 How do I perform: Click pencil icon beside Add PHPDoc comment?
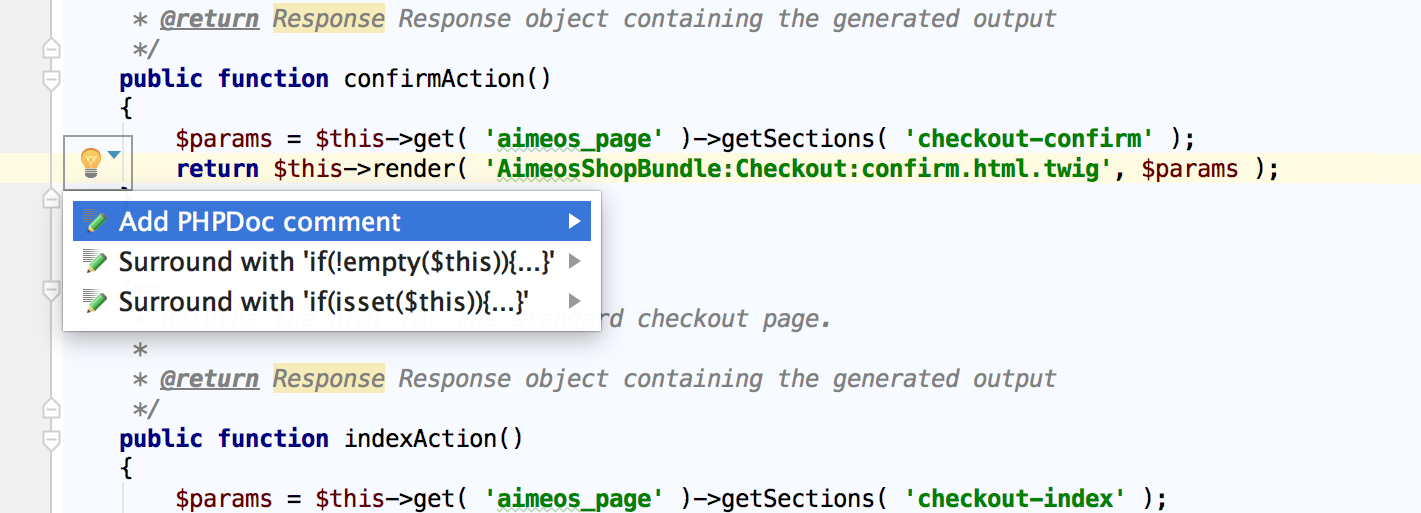pos(96,222)
